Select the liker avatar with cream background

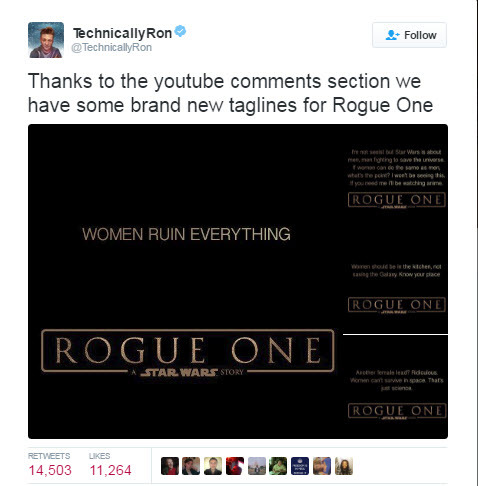tap(213, 466)
